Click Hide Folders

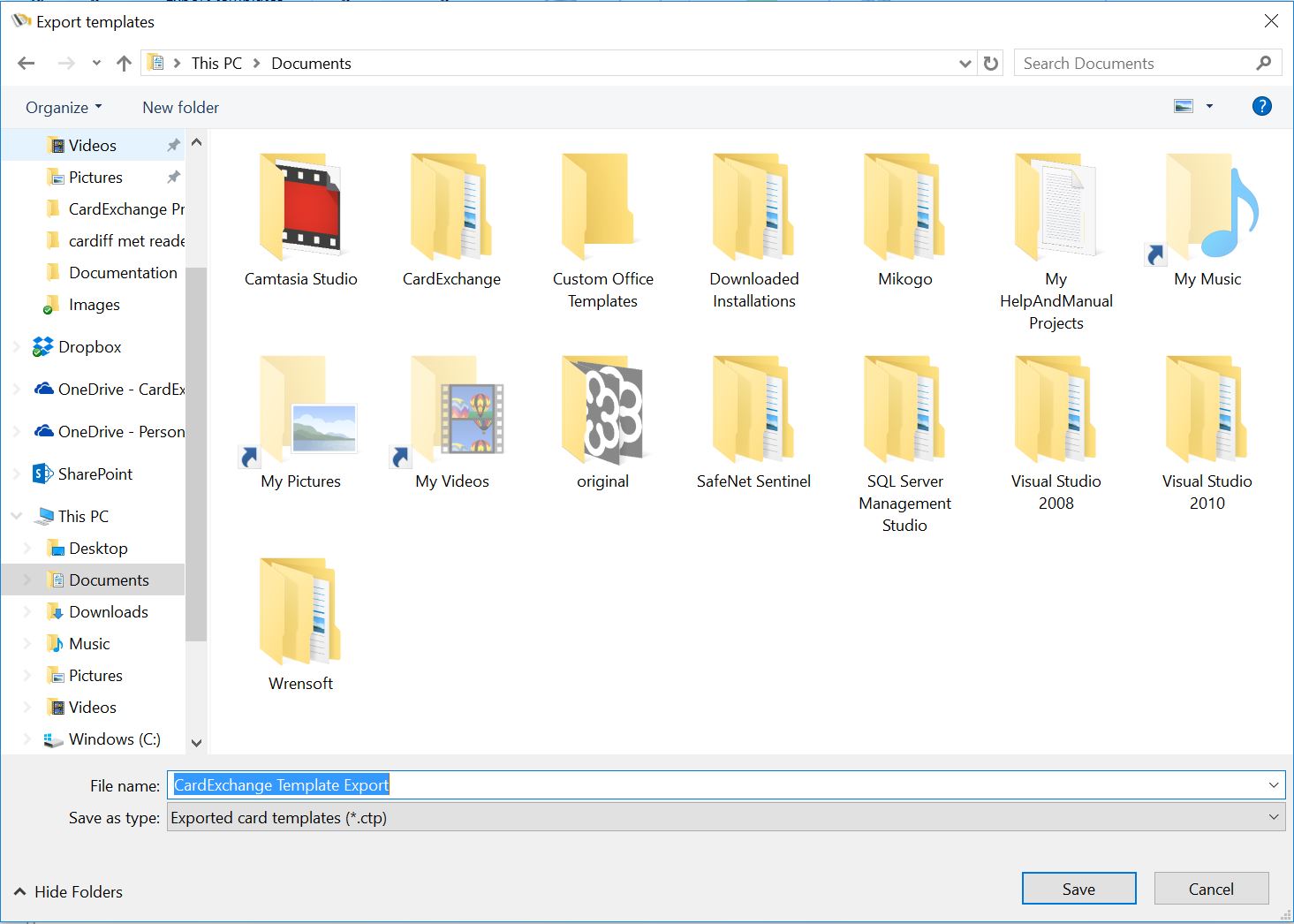coord(68,891)
